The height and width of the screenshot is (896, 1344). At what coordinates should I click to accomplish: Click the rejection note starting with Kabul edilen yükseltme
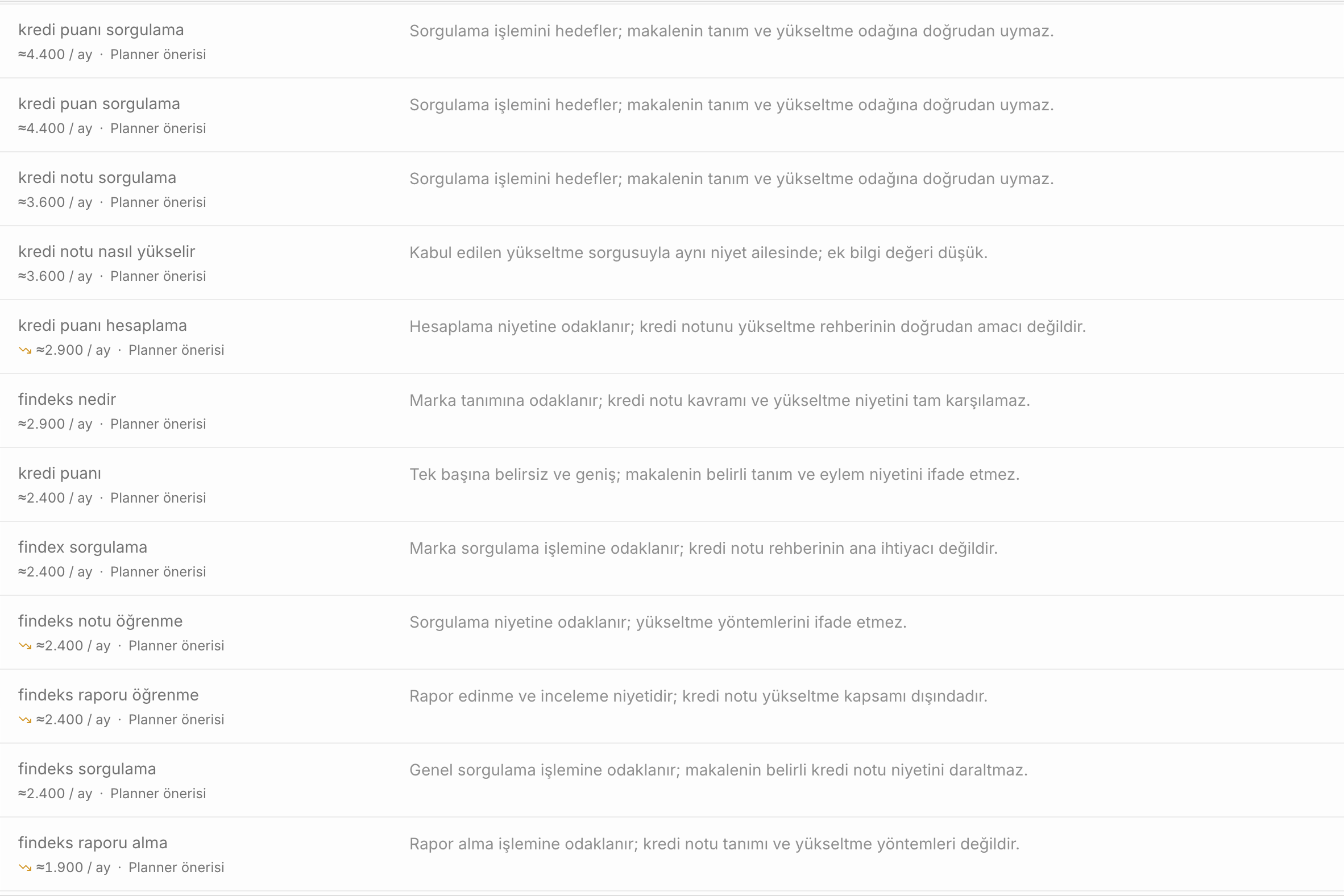(x=698, y=252)
